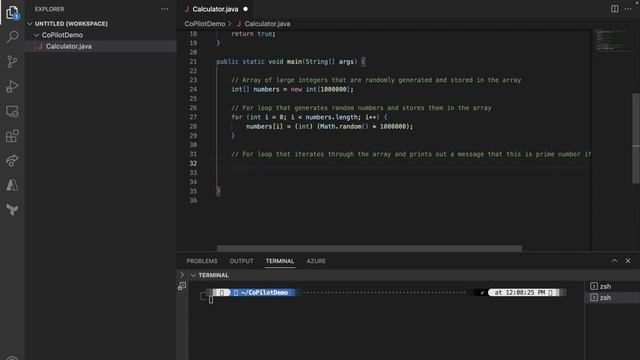This screenshot has height=360, width=640.
Task: Open the Extensions view
Action: [x=12, y=136]
